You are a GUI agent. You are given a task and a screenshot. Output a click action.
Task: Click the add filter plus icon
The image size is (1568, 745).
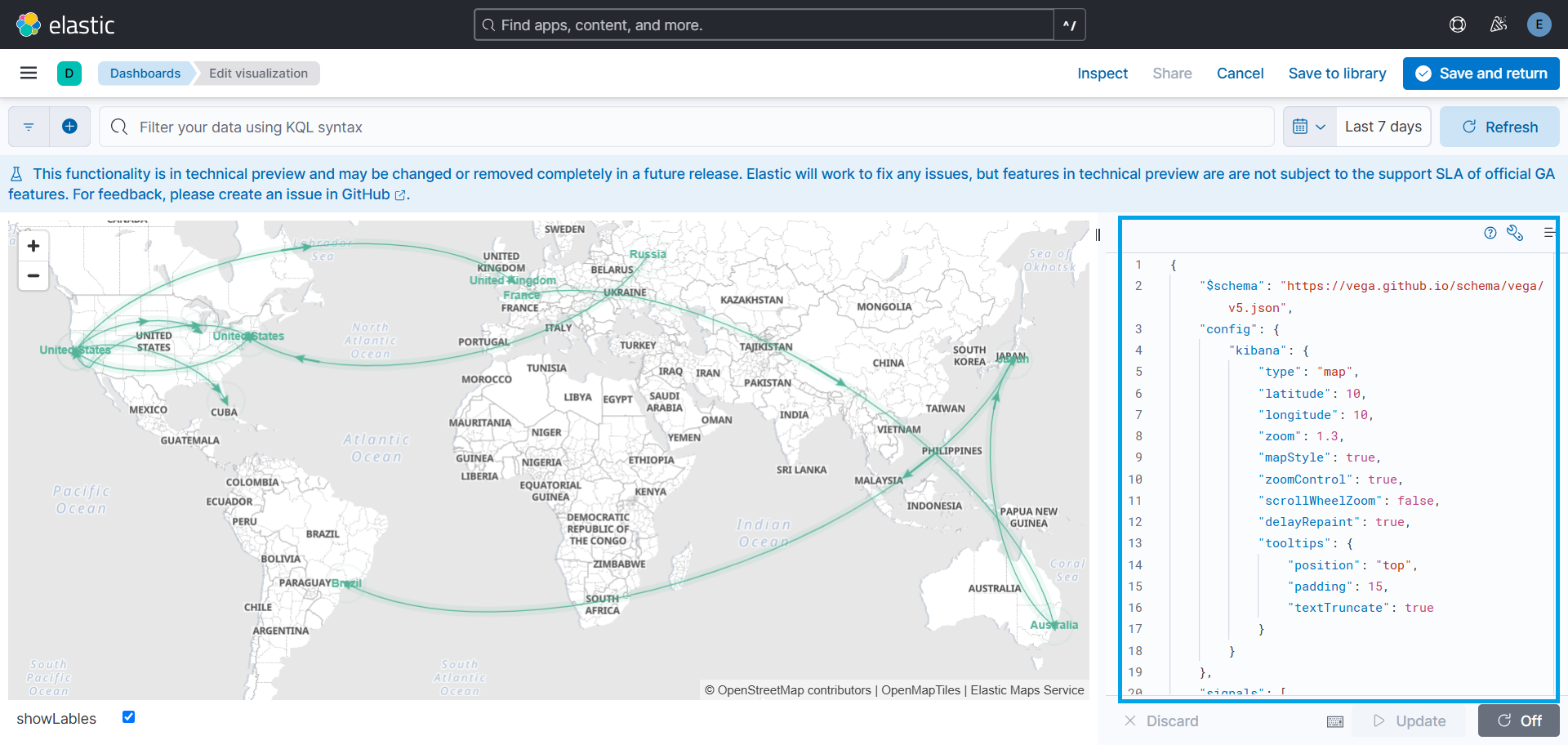point(69,127)
